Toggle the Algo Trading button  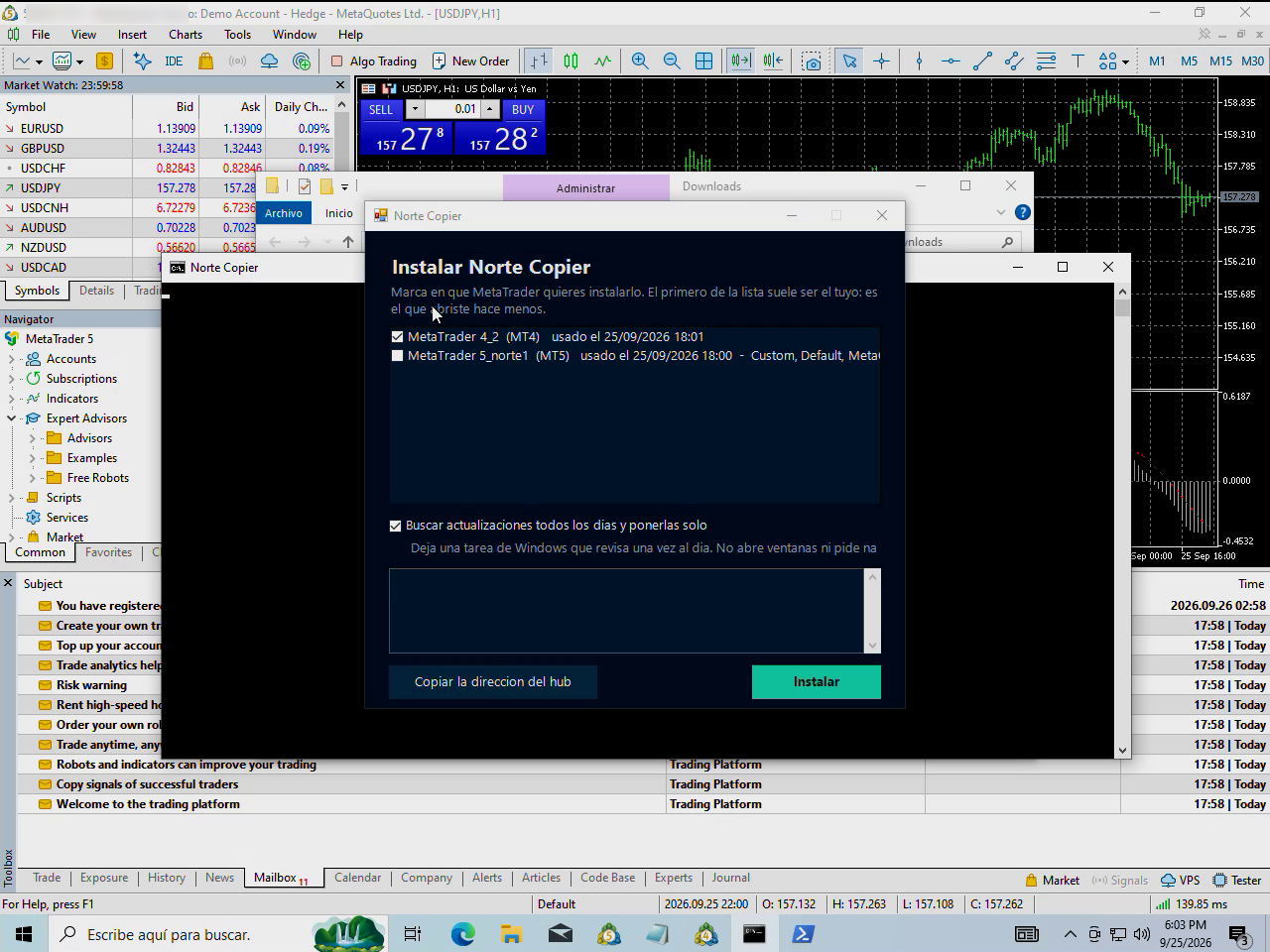(373, 60)
